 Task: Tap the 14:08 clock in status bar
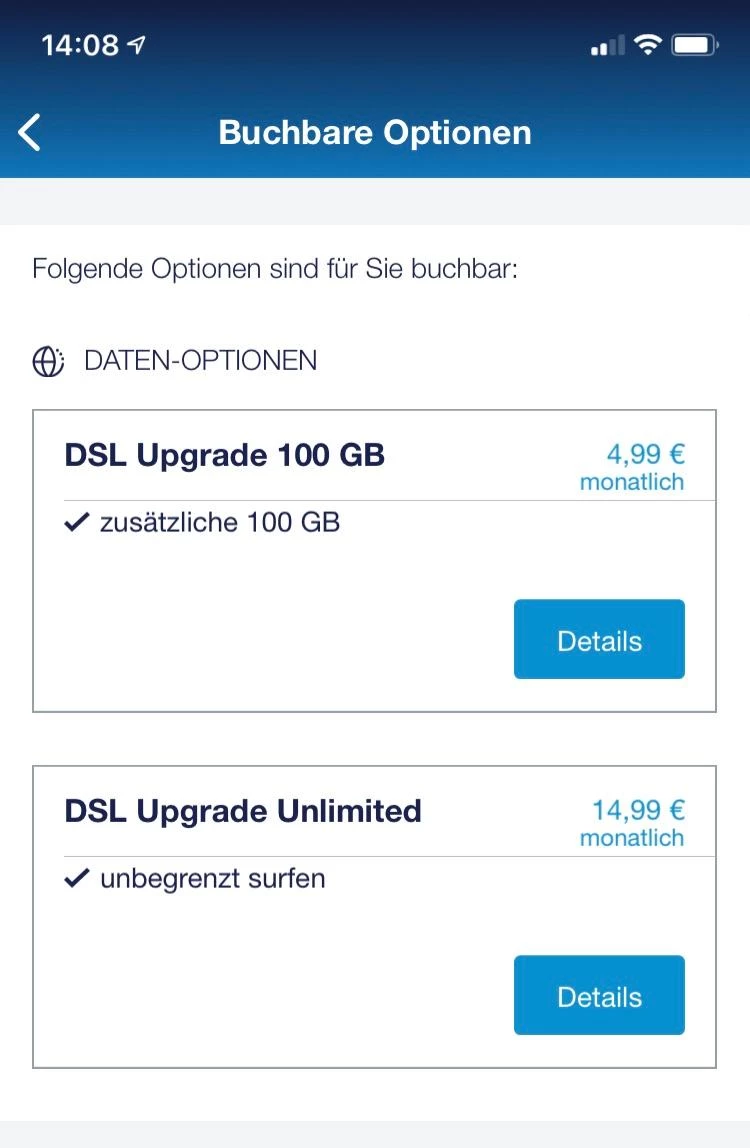(81, 45)
